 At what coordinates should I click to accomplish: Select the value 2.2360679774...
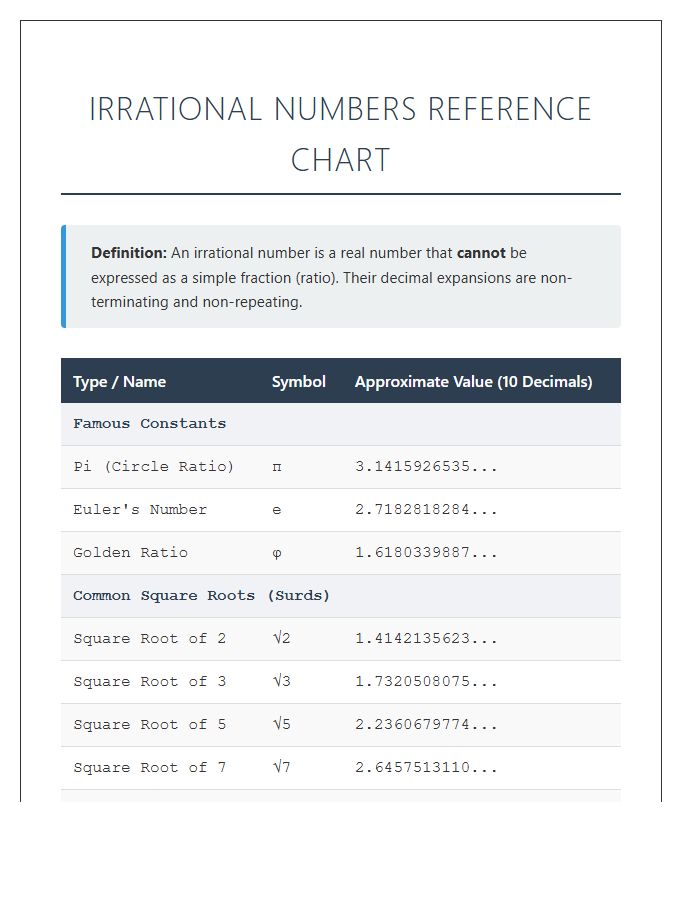tap(426, 724)
